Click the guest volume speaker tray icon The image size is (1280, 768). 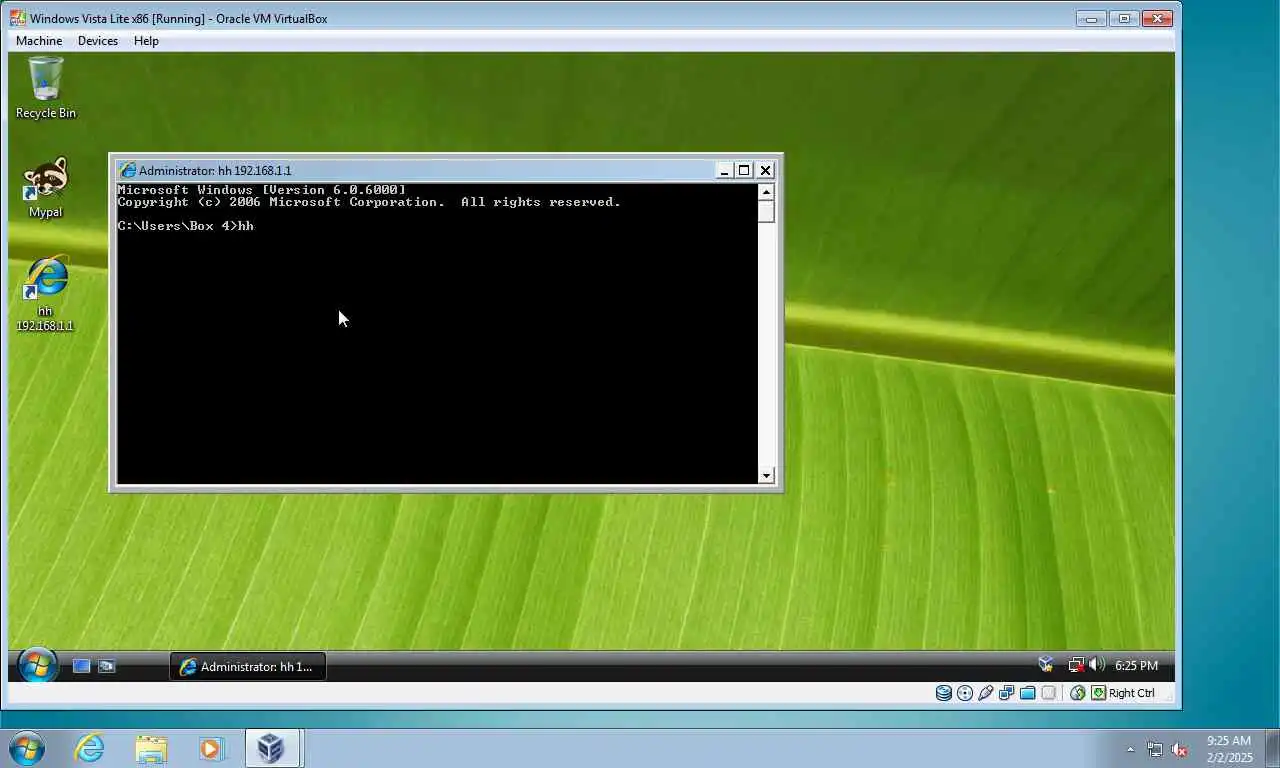1095,665
